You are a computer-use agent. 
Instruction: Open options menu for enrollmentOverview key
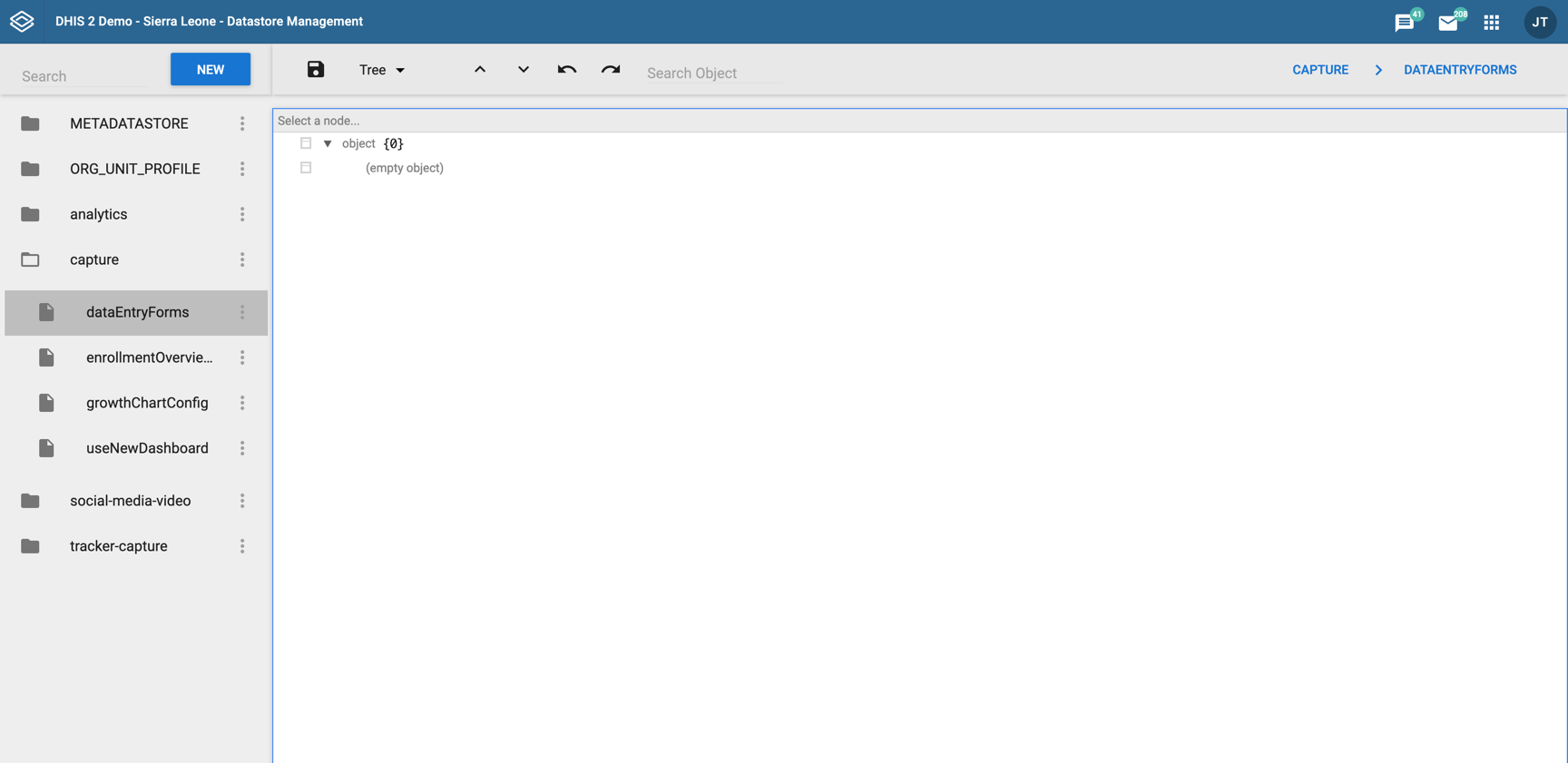[x=242, y=357]
